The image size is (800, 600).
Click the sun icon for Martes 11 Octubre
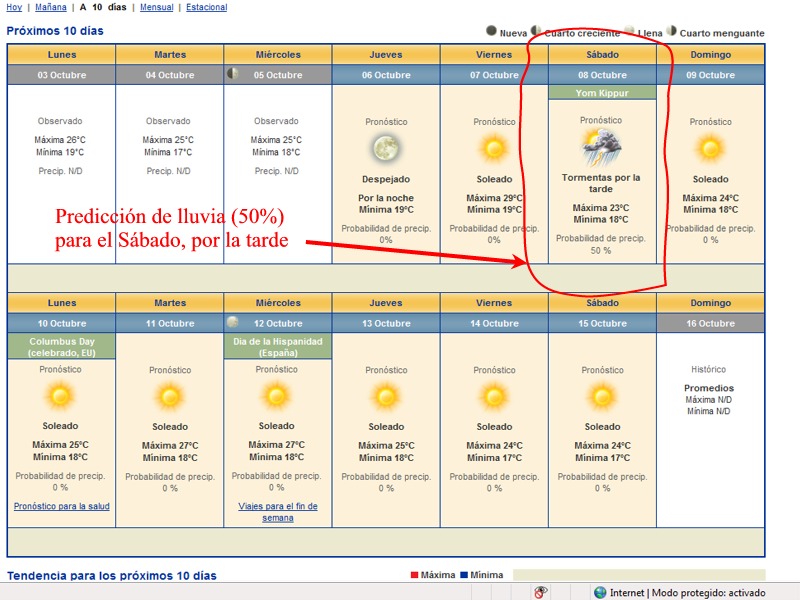(169, 396)
